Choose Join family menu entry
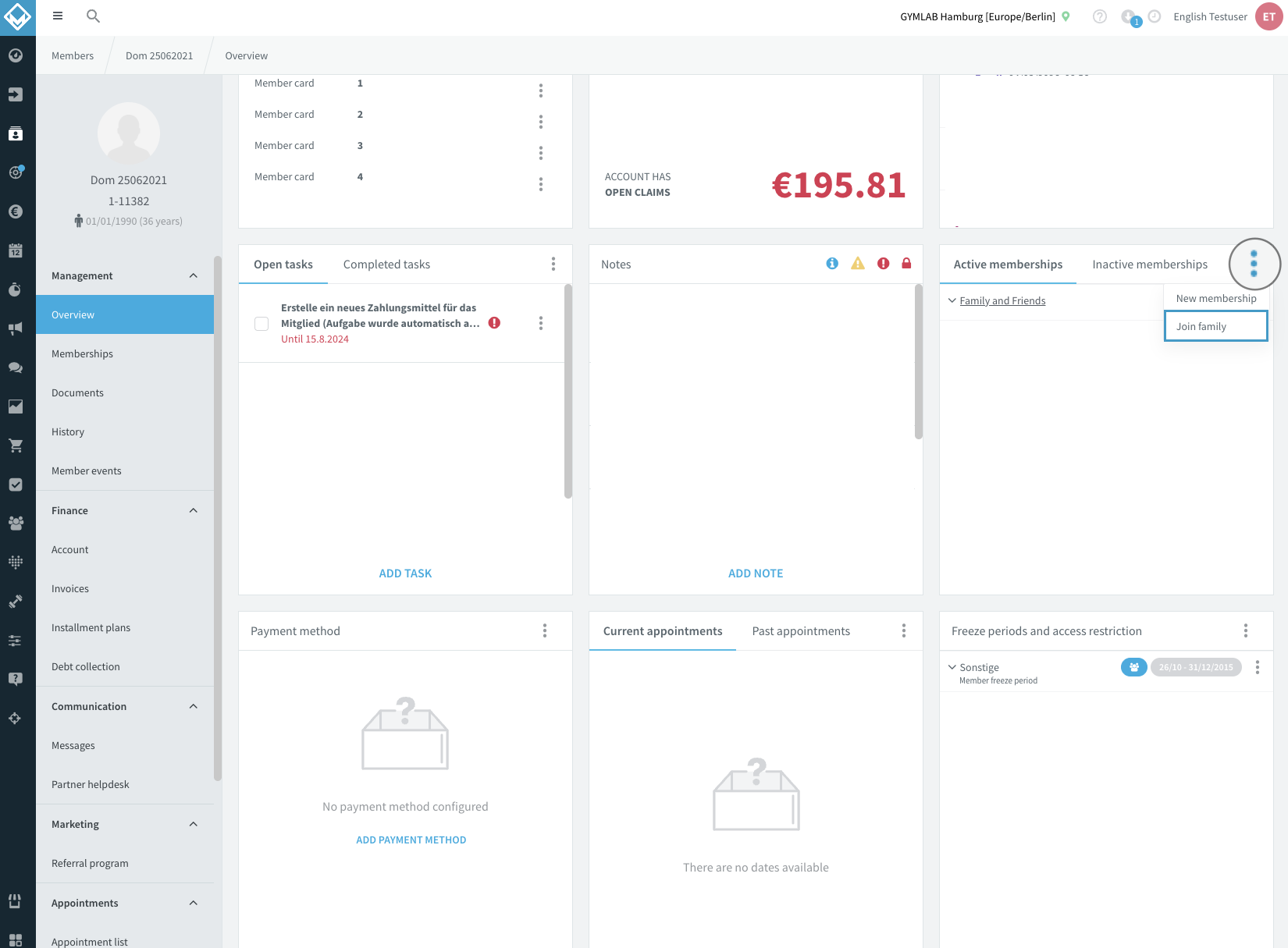Image resolution: width=1288 pixels, height=948 pixels. tap(1216, 326)
